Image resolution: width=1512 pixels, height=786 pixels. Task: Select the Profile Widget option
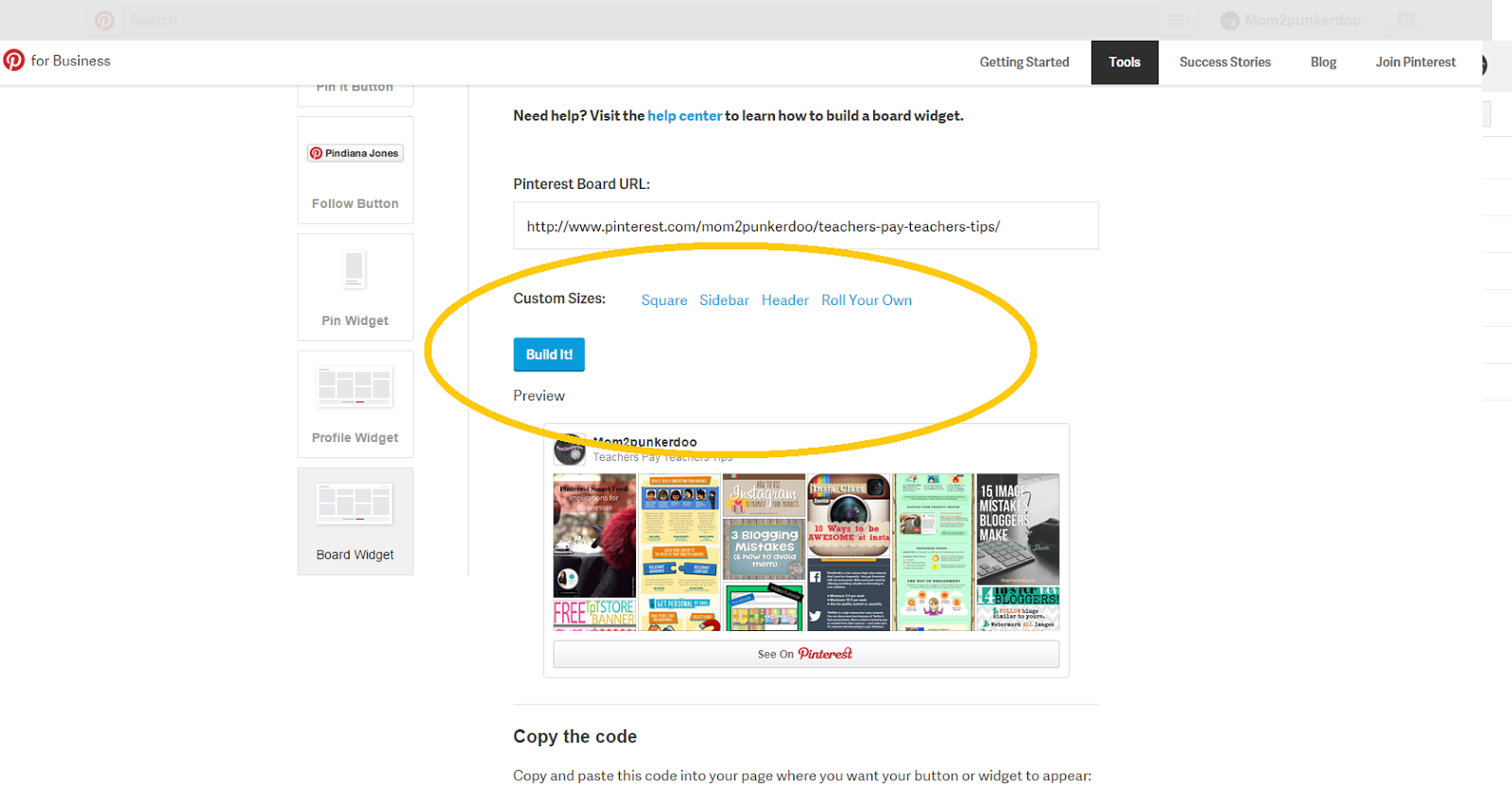(355, 404)
